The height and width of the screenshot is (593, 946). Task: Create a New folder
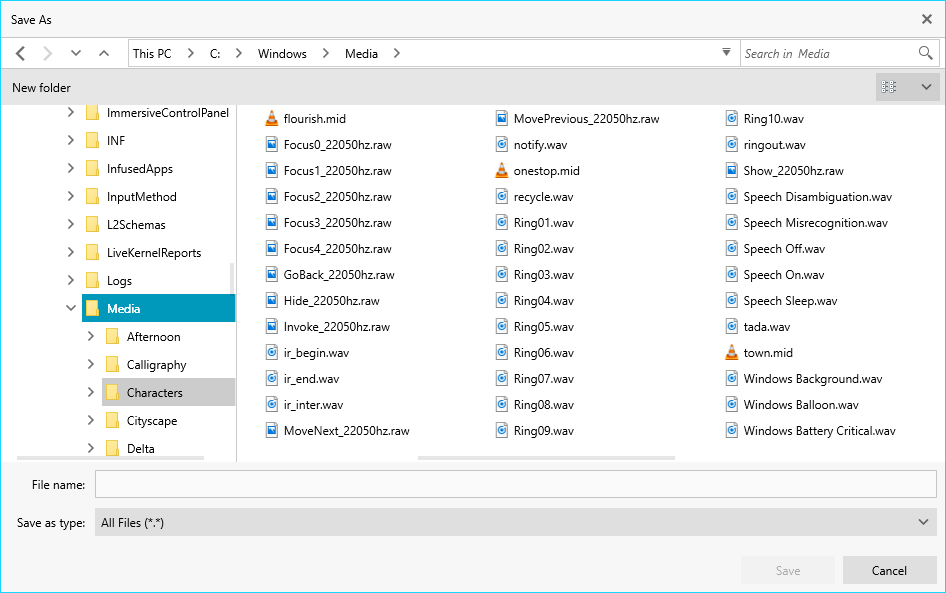coord(41,87)
